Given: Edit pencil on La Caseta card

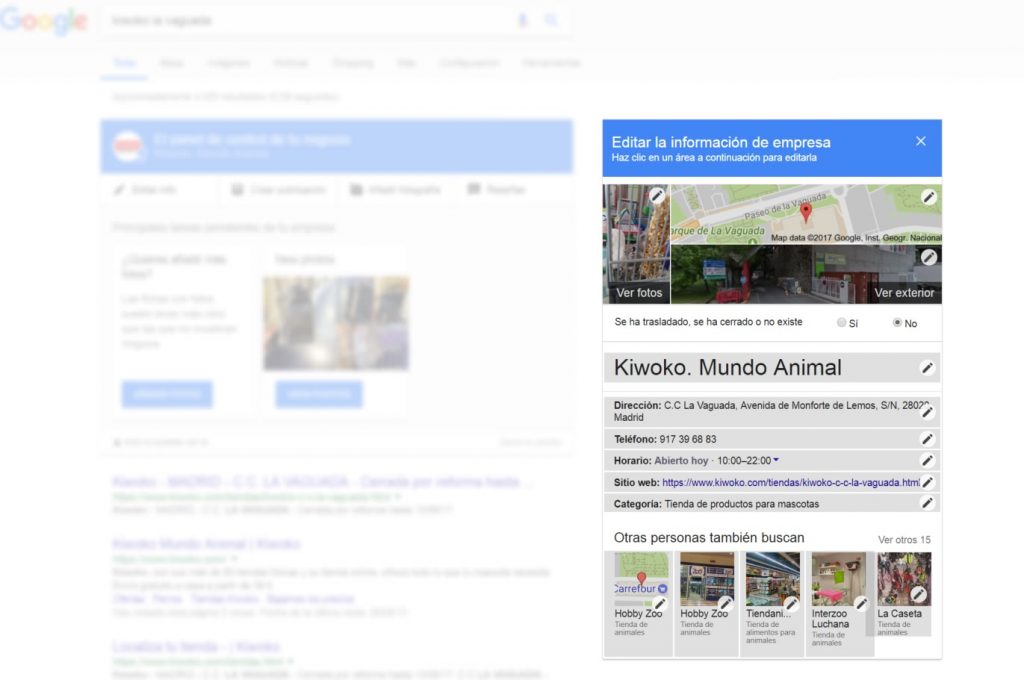Looking at the screenshot, I should [x=919, y=594].
